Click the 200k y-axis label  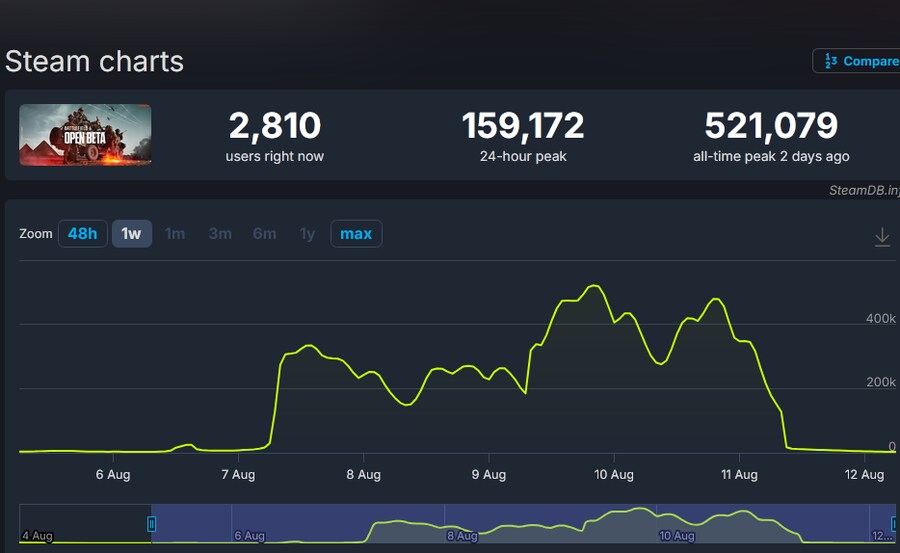pyautogui.click(x=880, y=382)
